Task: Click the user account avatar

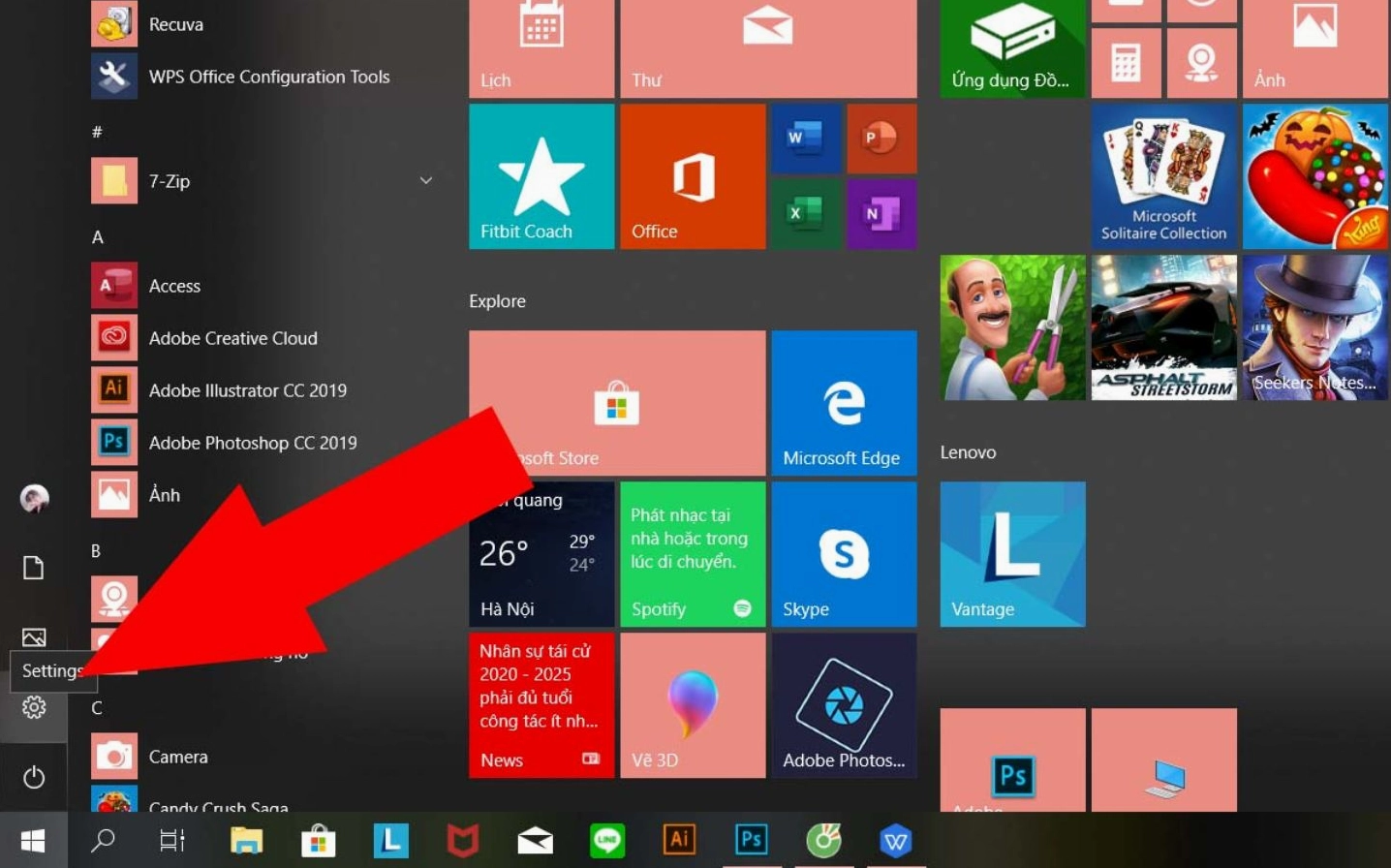Action: pyautogui.click(x=34, y=498)
